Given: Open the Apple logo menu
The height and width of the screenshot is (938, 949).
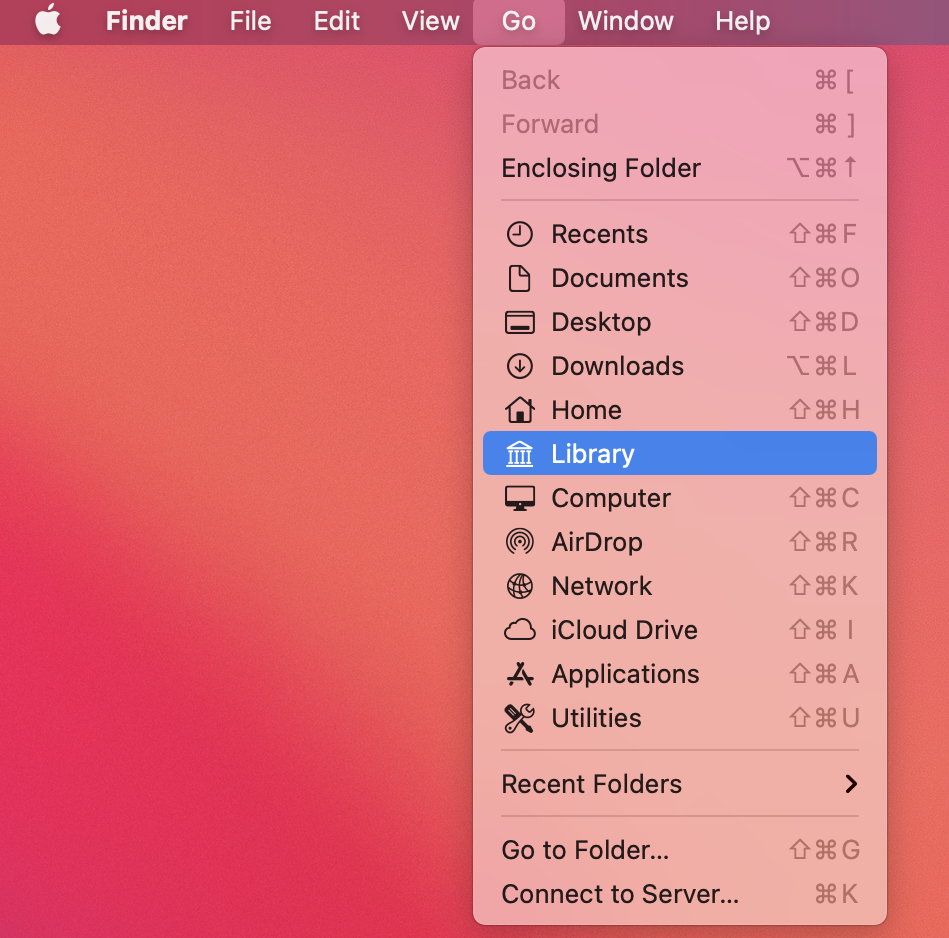Looking at the screenshot, I should tap(48, 21).
